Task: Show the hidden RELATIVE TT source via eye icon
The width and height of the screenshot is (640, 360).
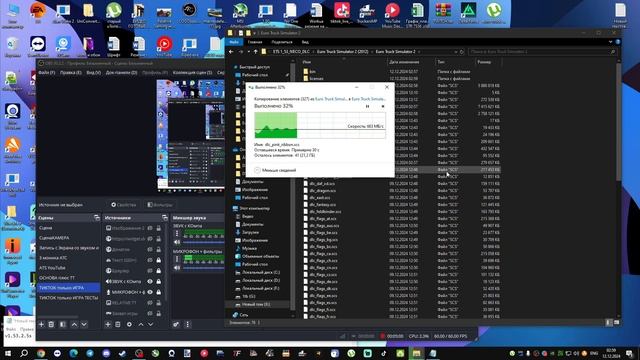Action: point(150,303)
